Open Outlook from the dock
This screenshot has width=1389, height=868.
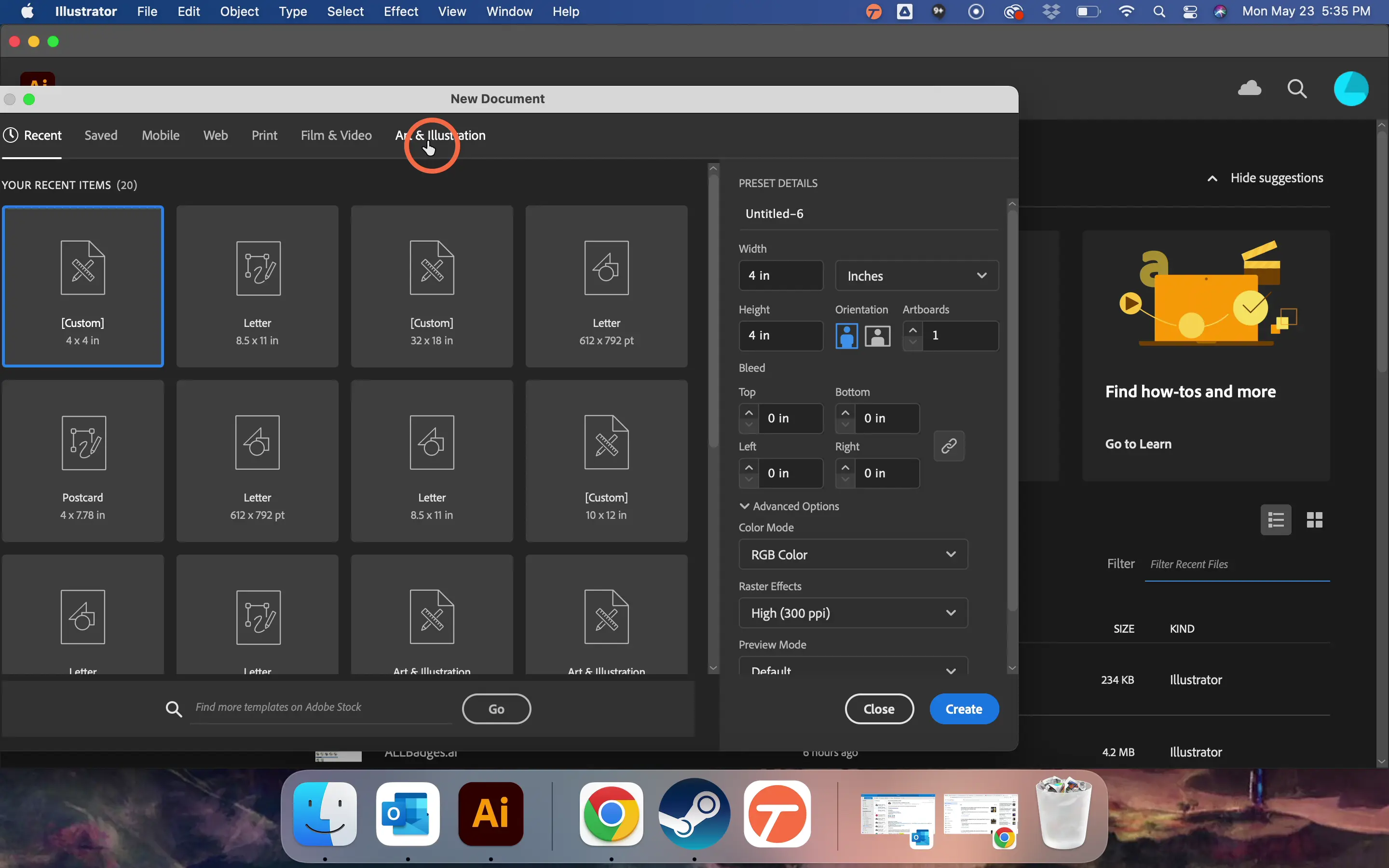point(408,814)
